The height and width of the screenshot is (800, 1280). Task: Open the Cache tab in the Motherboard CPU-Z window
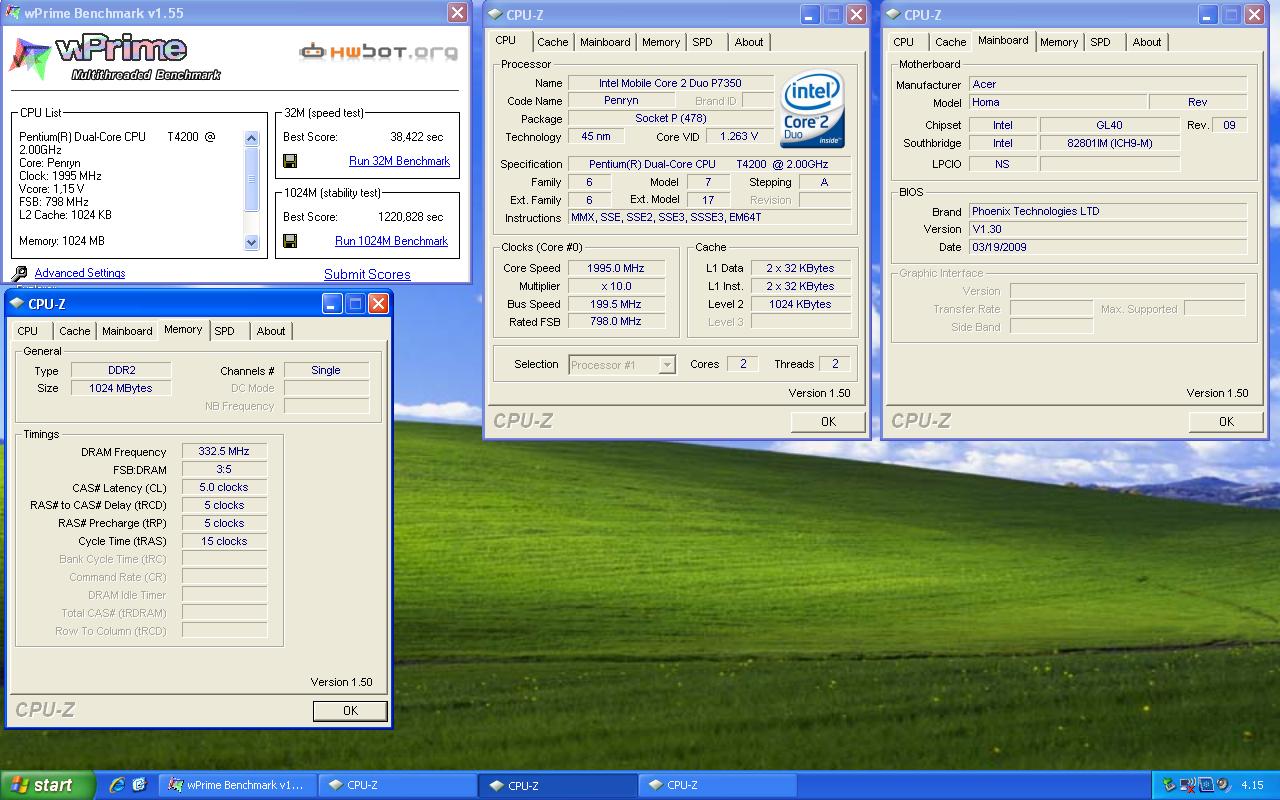pyautogui.click(x=950, y=42)
